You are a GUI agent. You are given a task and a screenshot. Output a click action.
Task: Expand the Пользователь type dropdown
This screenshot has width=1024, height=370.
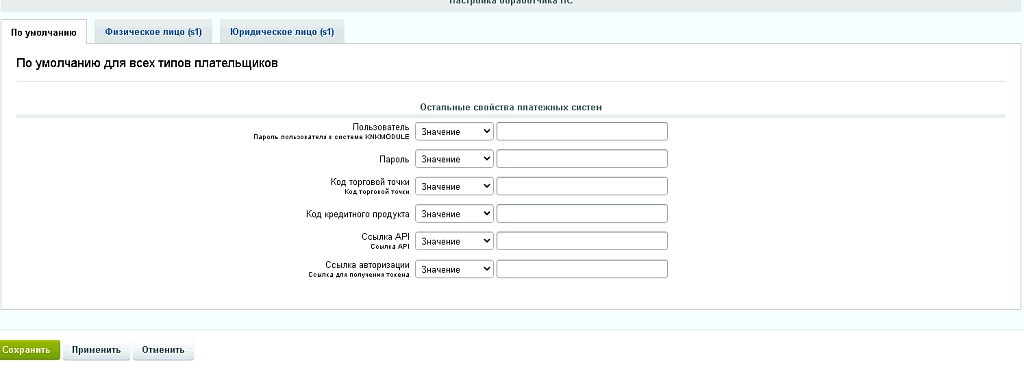point(455,132)
